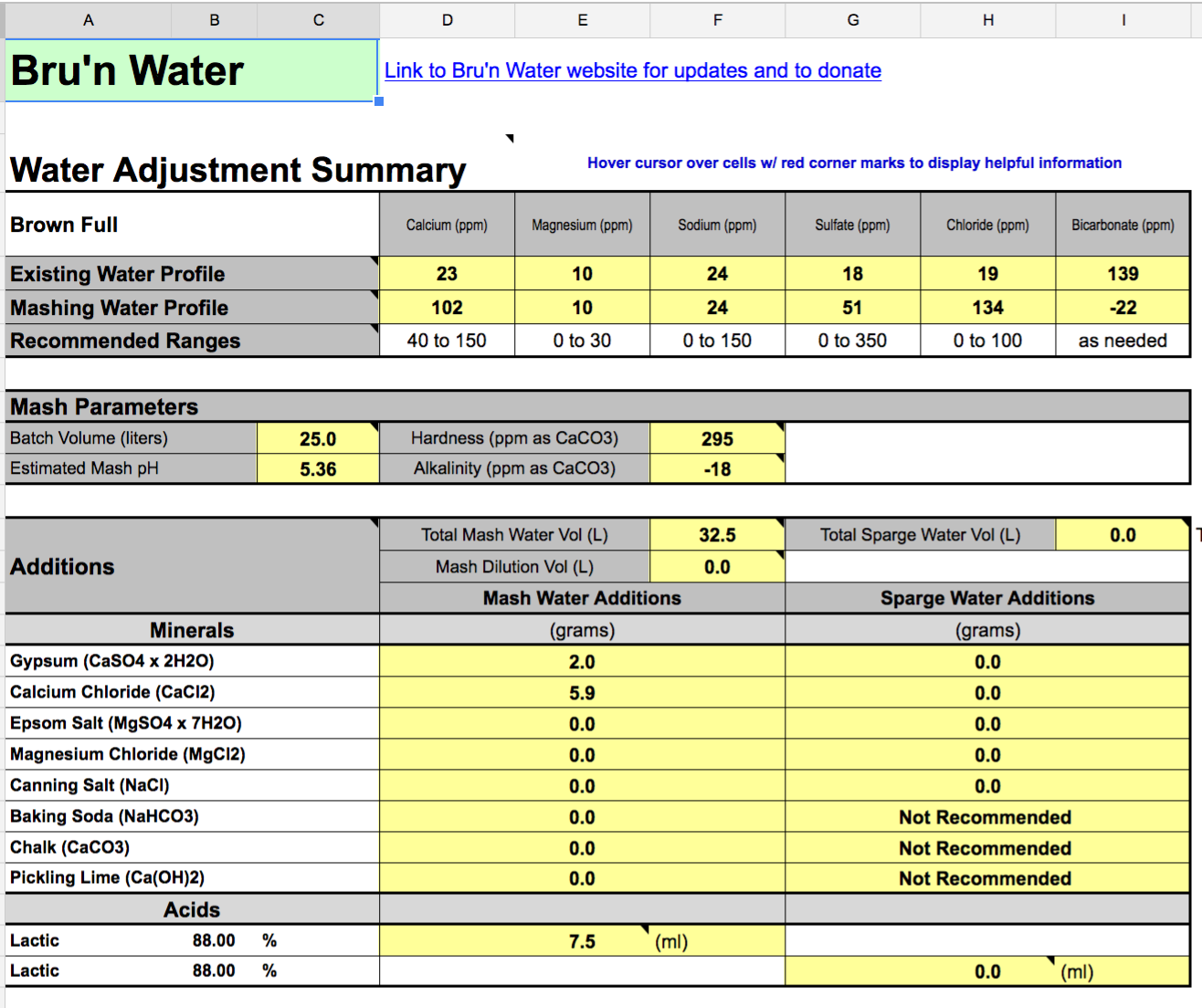This screenshot has height=1008, width=1202.
Task: Click the Sparge Water Additions header
Action: [988, 598]
